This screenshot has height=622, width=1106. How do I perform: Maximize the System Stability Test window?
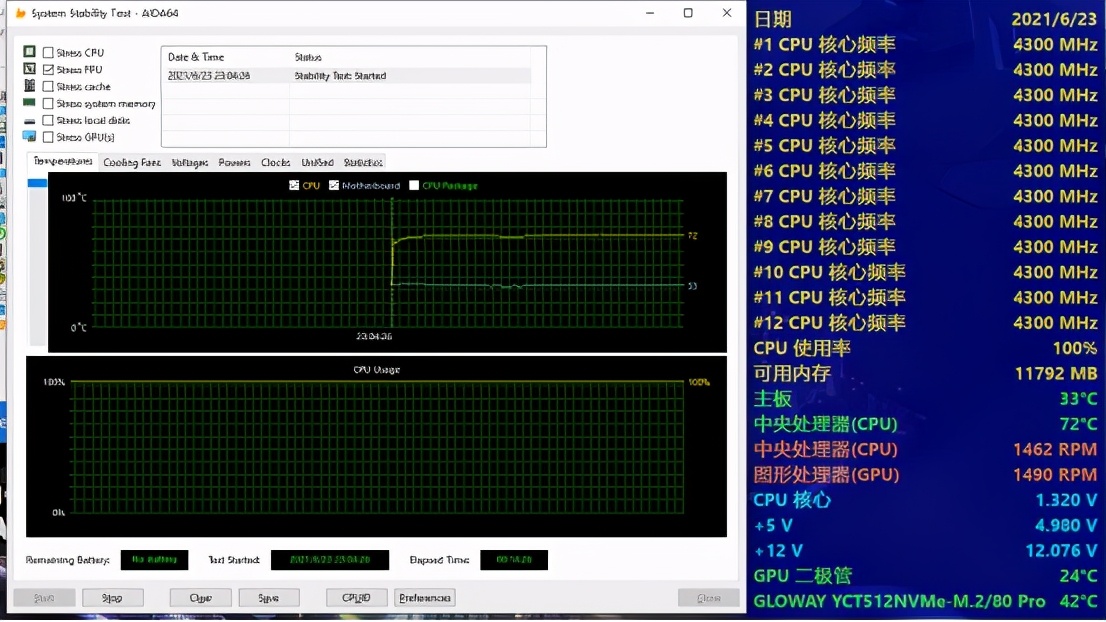click(688, 13)
